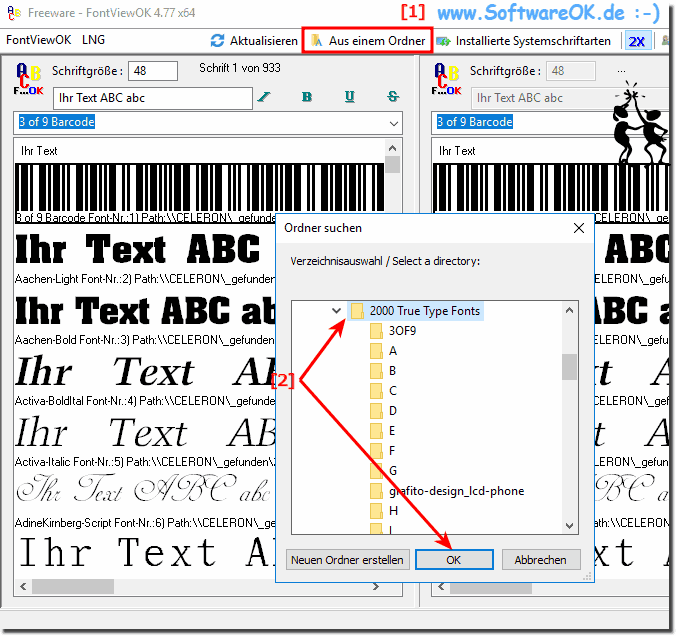Select folder 'A' in directory tree
Viewport: 676px width, 636px height.
click(393, 351)
